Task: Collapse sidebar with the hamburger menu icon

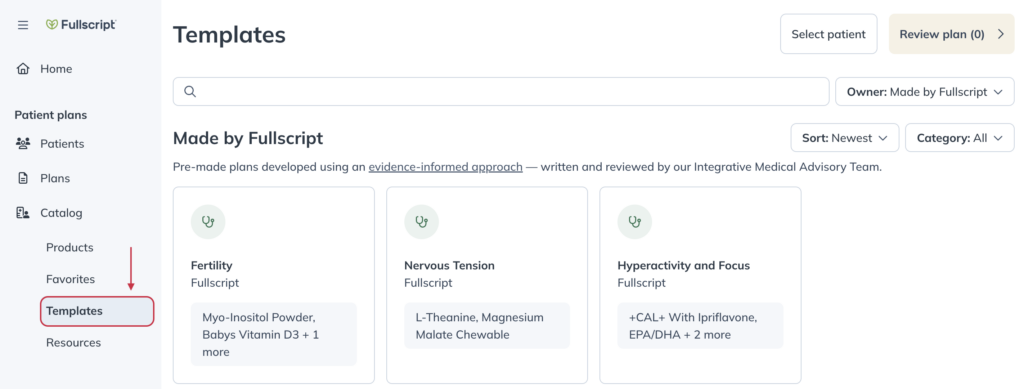Action: tap(23, 25)
